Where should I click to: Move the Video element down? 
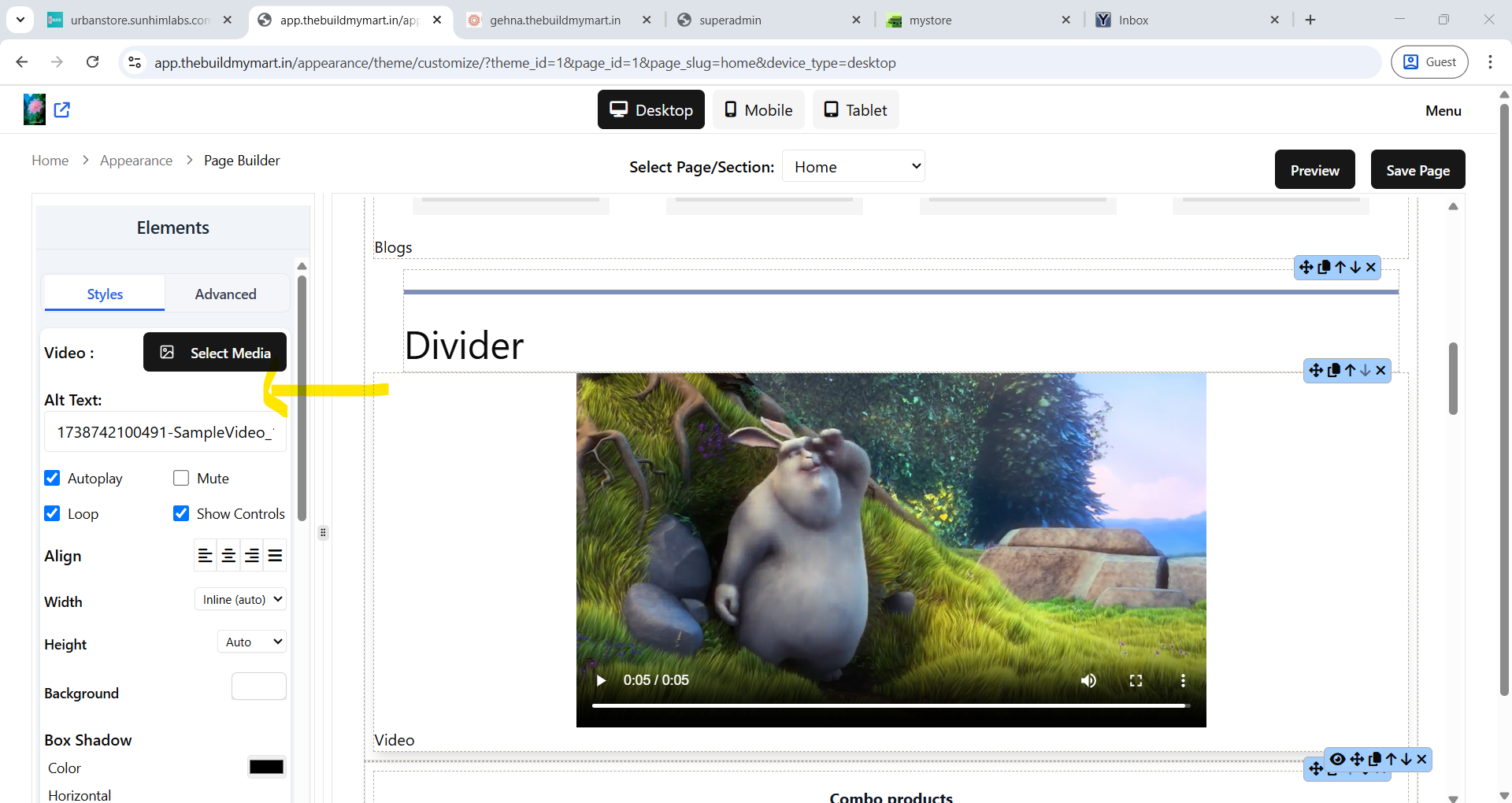point(1366,370)
